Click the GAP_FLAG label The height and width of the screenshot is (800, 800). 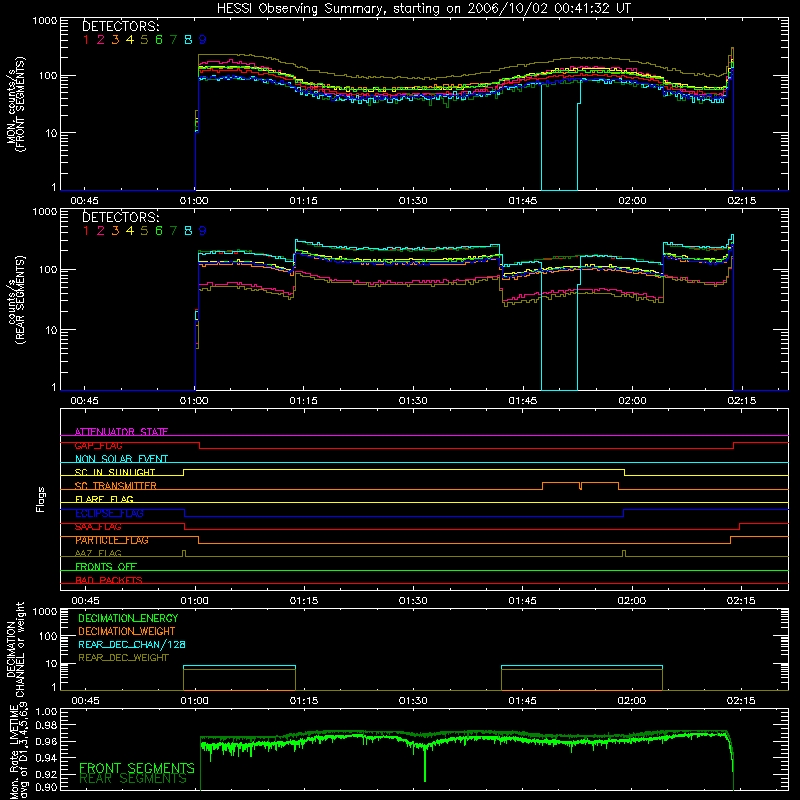[x=98, y=445]
